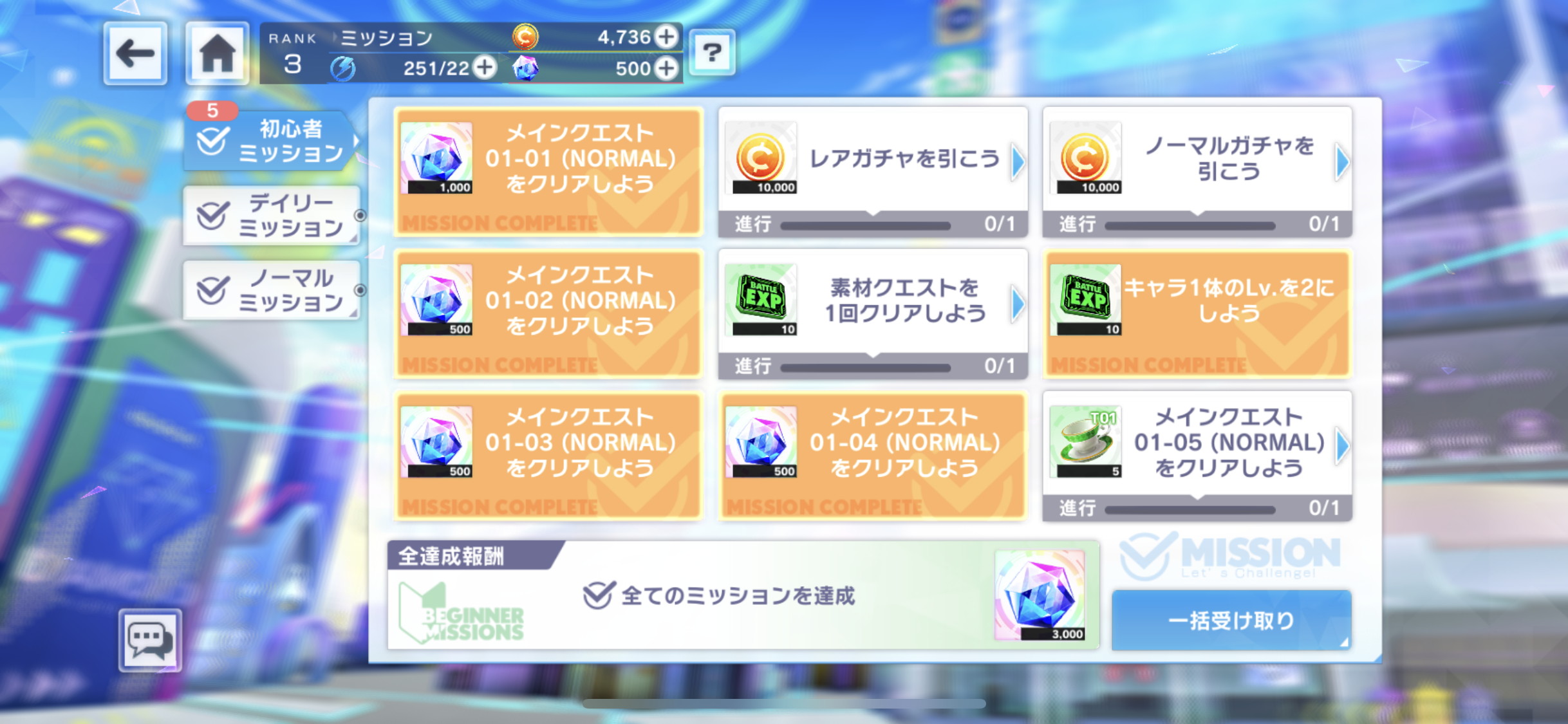Expand レアガチャを引こう mission arrow
Image resolution: width=1568 pixels, height=724 pixels.
[1018, 162]
